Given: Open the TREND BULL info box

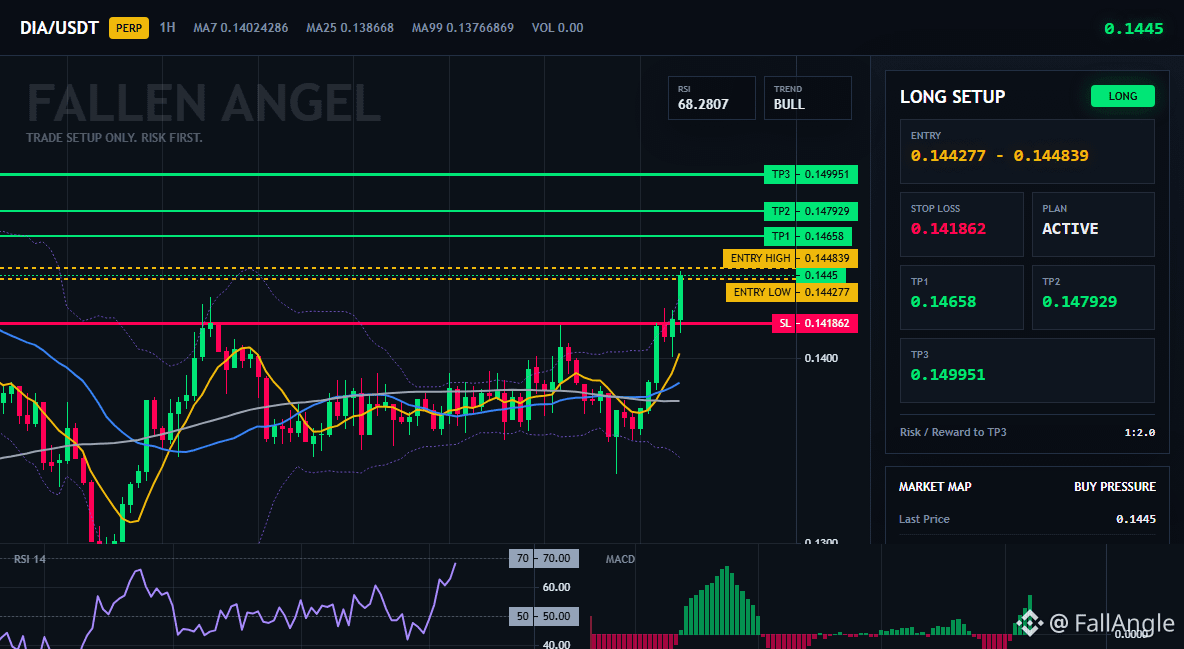Looking at the screenshot, I should pyautogui.click(x=807, y=97).
